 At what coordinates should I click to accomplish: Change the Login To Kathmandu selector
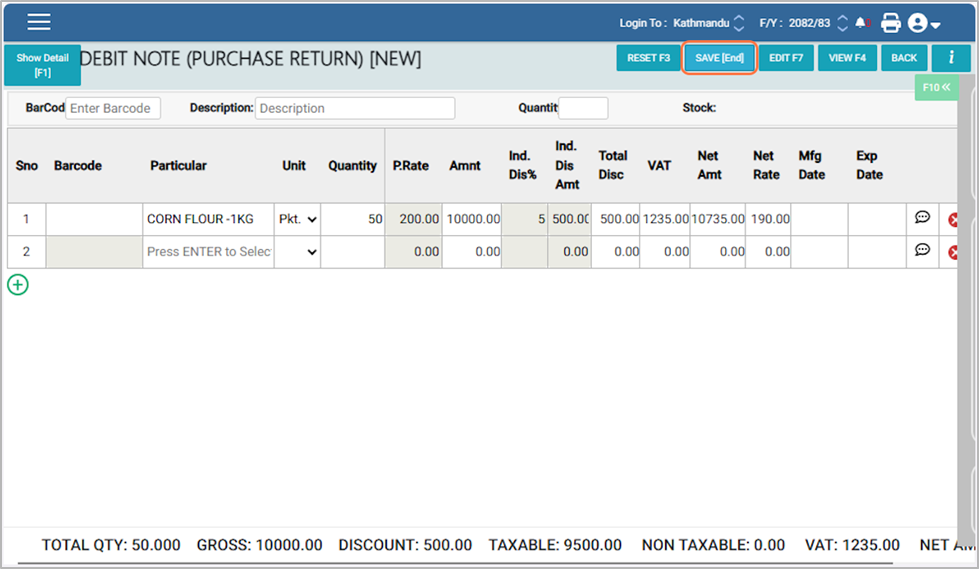click(709, 23)
